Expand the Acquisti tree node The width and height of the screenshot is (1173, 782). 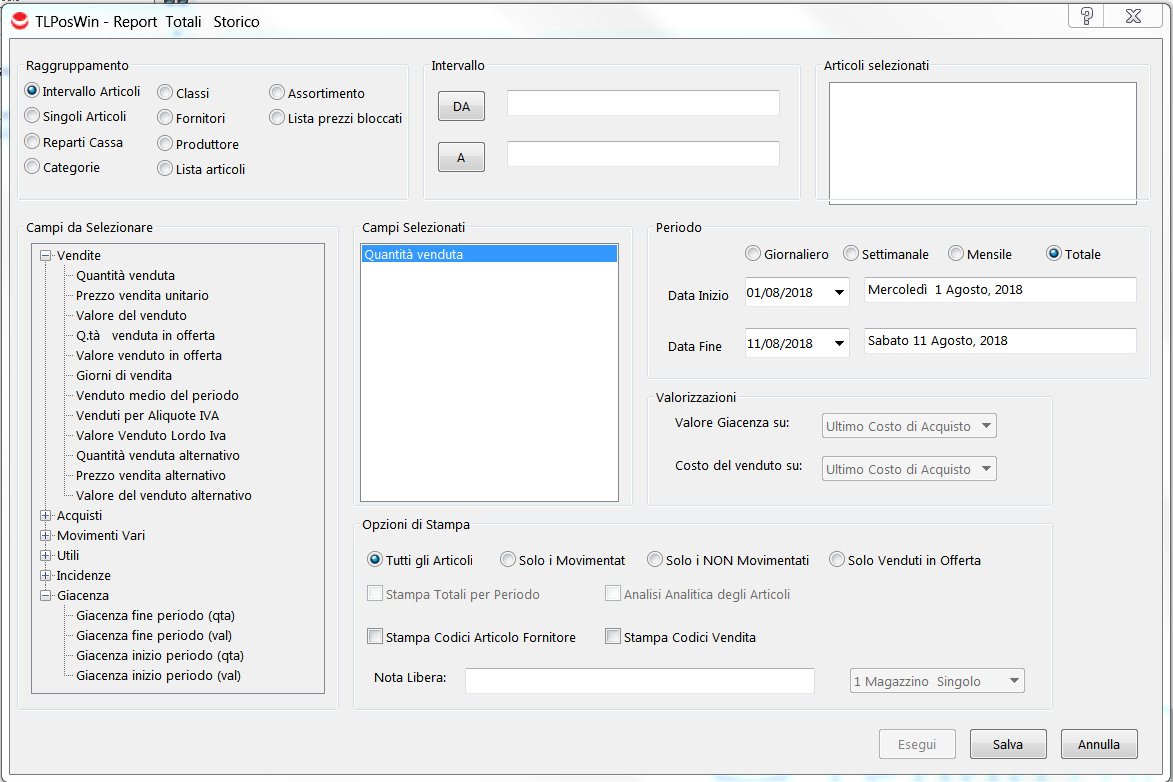(x=45, y=516)
